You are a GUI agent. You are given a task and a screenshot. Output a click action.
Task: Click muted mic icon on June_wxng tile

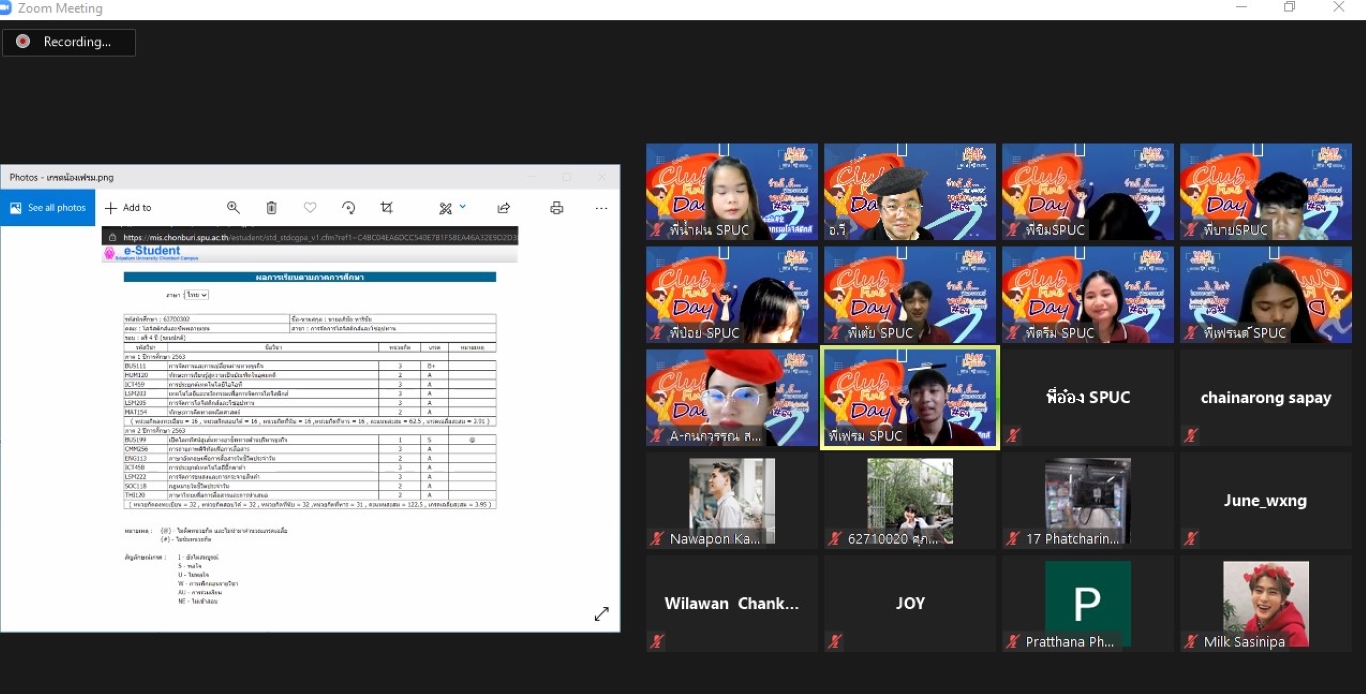[1191, 539]
